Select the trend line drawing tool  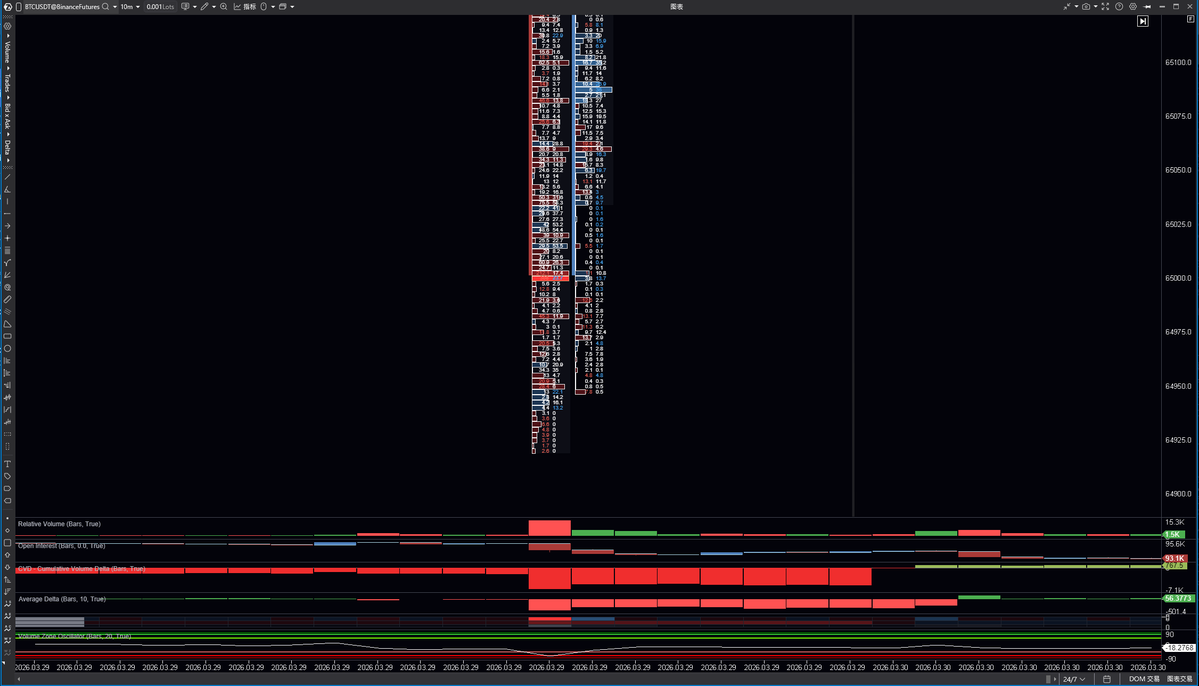coord(8,177)
